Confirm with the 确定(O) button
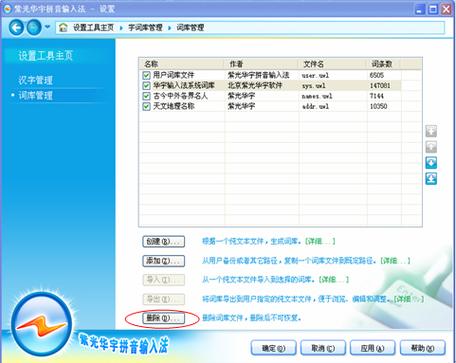Screen dimensions: 456x363 point(273,348)
